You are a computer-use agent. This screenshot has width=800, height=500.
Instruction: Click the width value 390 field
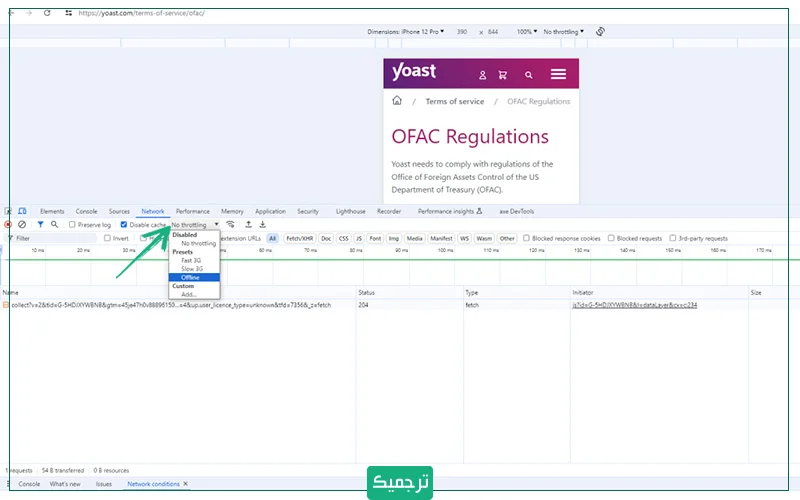point(462,32)
